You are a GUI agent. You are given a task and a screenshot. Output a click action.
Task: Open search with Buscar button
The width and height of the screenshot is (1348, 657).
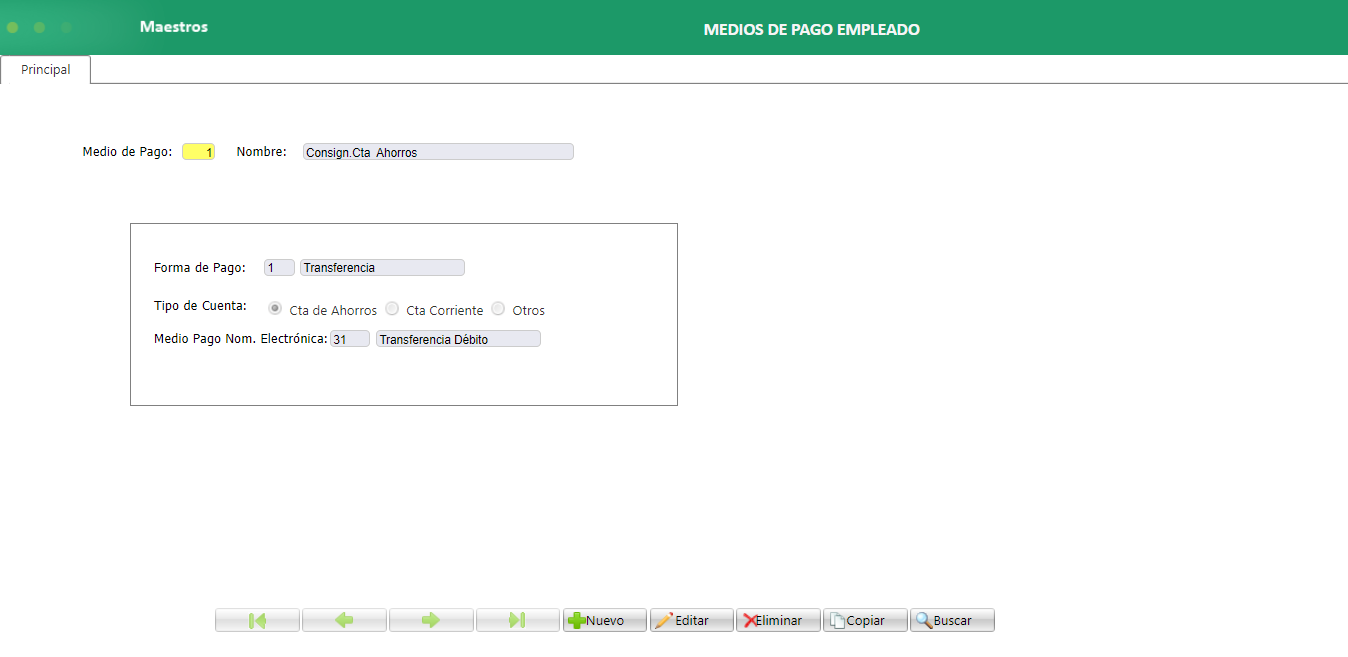tap(953, 620)
